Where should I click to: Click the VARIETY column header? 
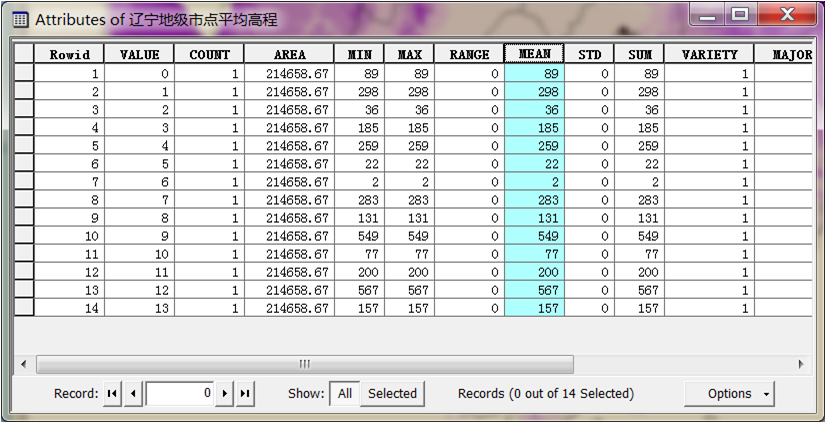pos(709,55)
